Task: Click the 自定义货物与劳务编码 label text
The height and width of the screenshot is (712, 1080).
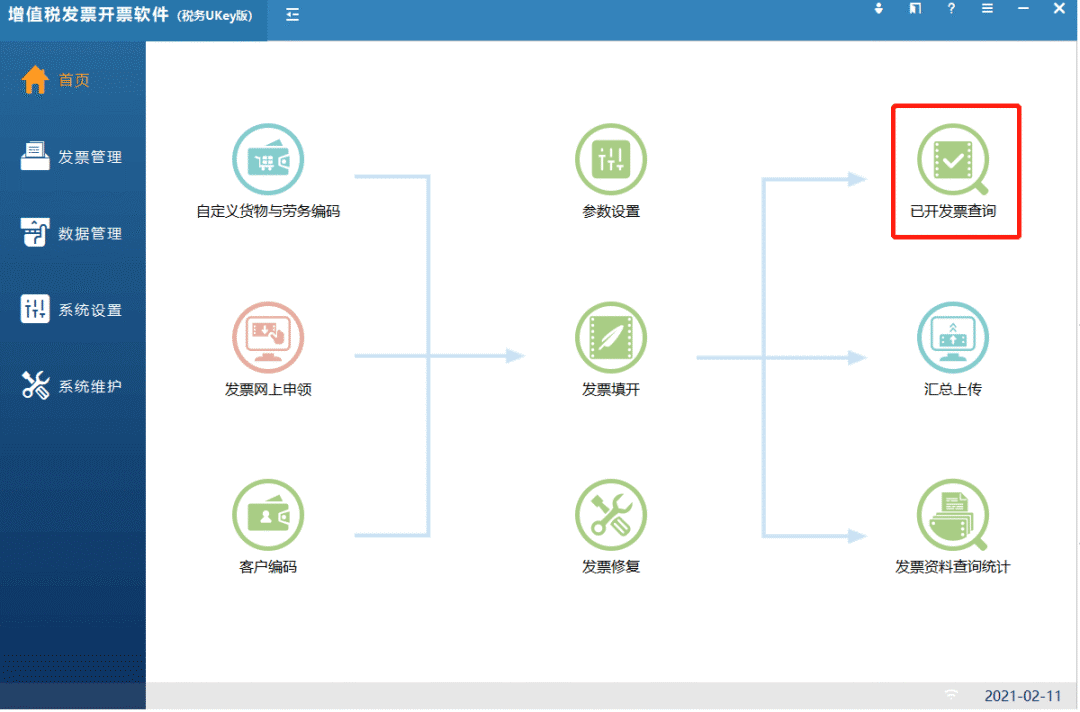Action: click(x=268, y=211)
